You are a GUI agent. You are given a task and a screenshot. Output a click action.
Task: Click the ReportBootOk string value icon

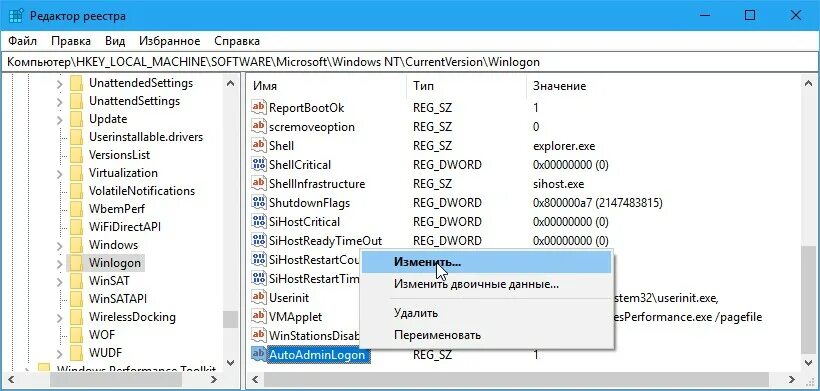click(x=259, y=108)
